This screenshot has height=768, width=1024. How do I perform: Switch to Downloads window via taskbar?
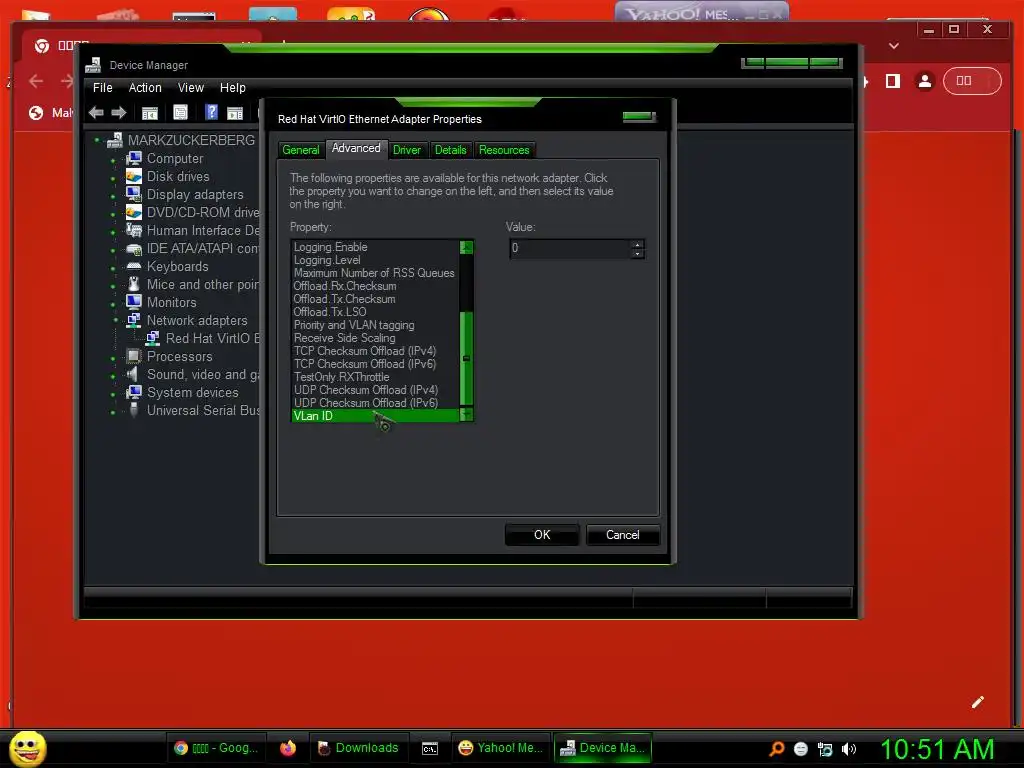358,748
